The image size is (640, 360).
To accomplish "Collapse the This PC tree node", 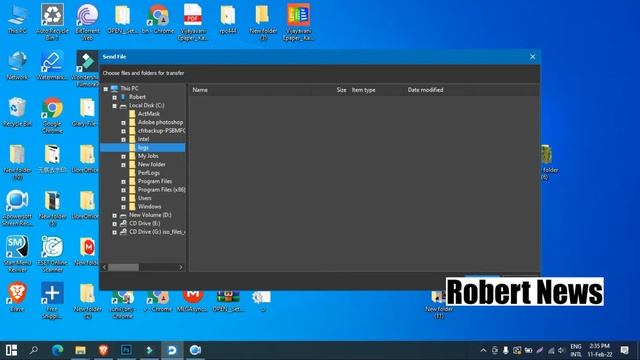I will coord(106,89).
